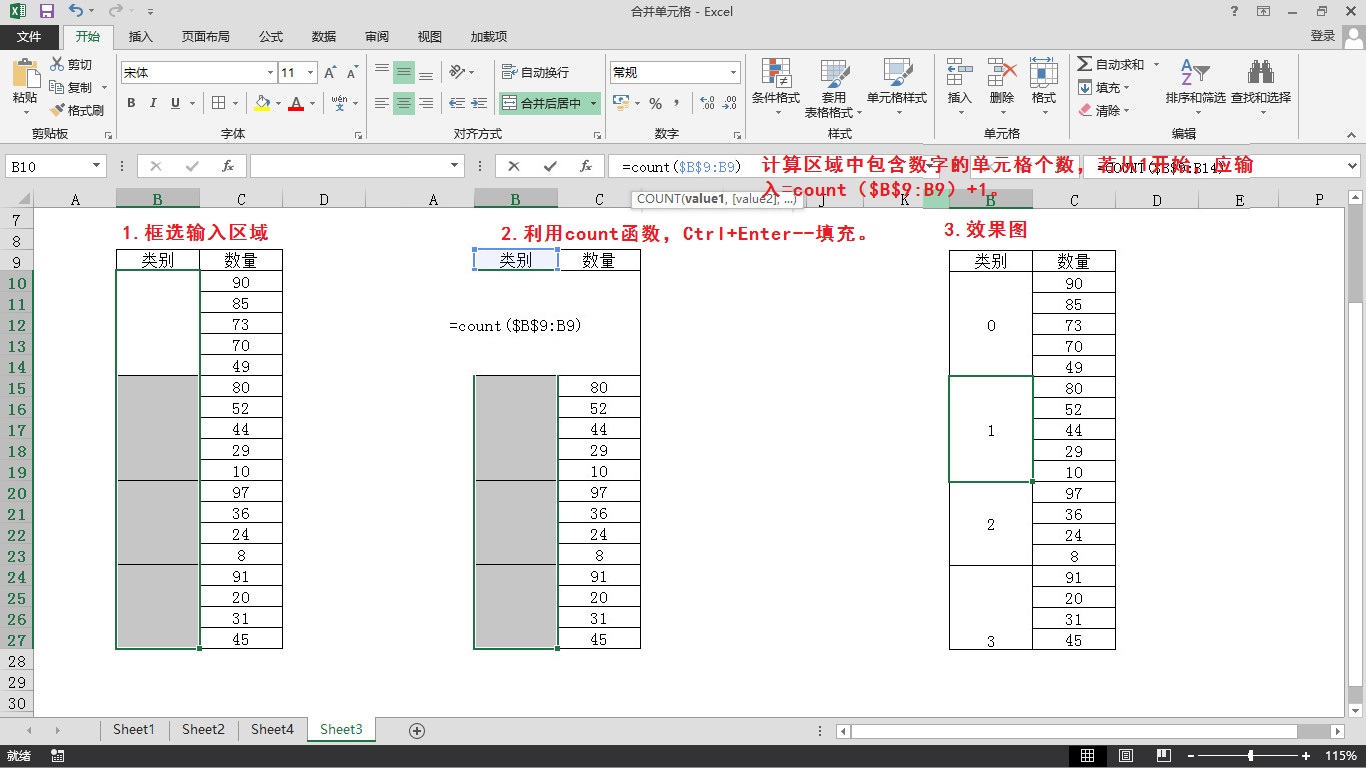
Task: Apply the comma style number format
Action: (677, 103)
